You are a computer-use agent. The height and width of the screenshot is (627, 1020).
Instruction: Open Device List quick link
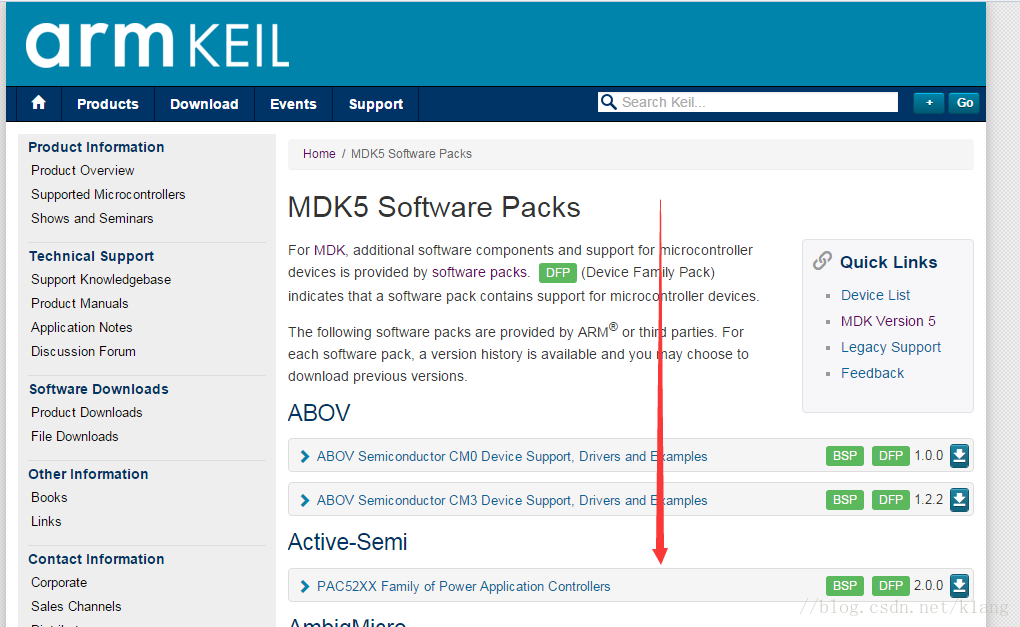point(875,295)
